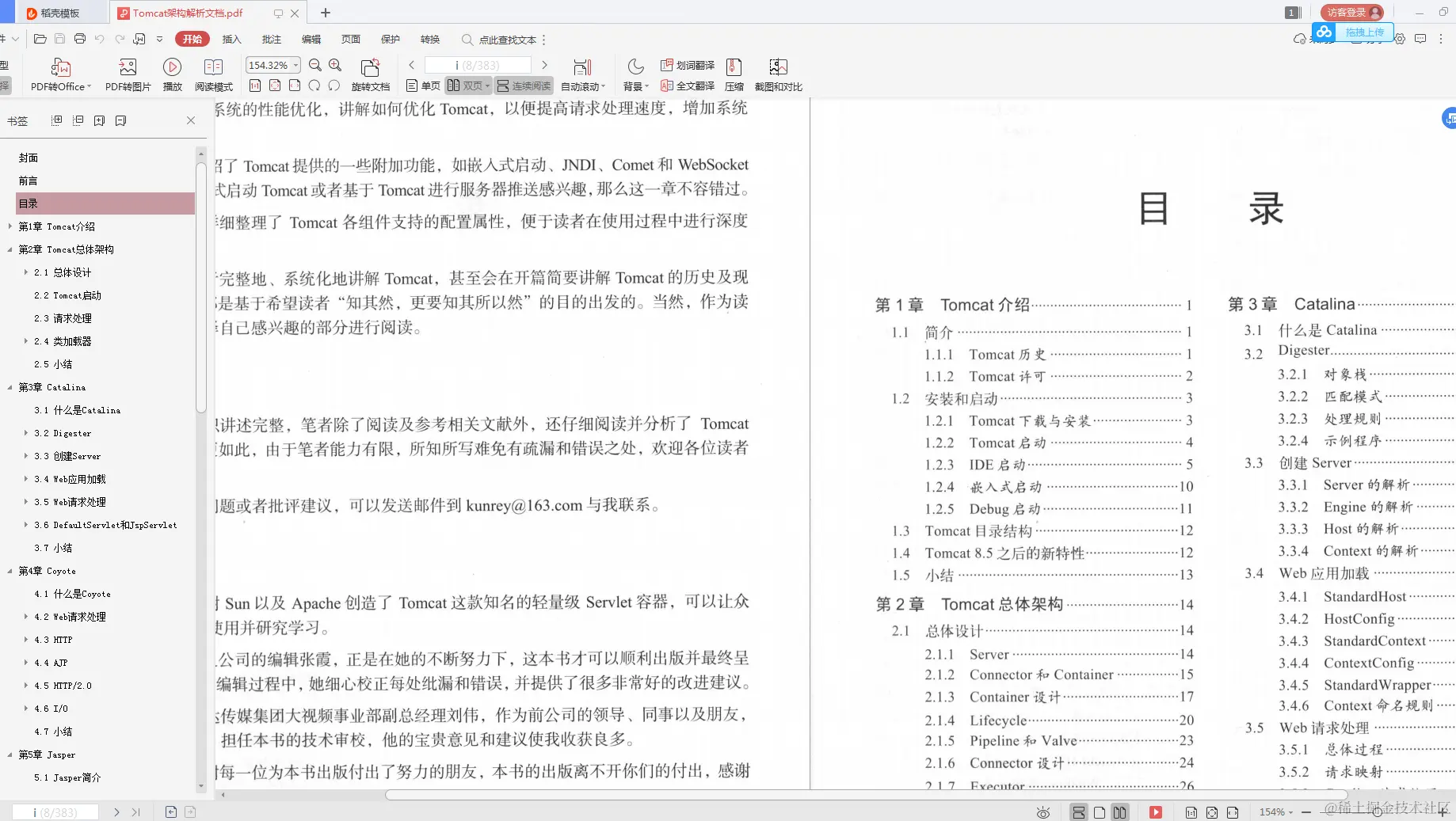1456x821 pixels.
Task: Open the 编辑 ribbon tab
Action: coord(311,39)
